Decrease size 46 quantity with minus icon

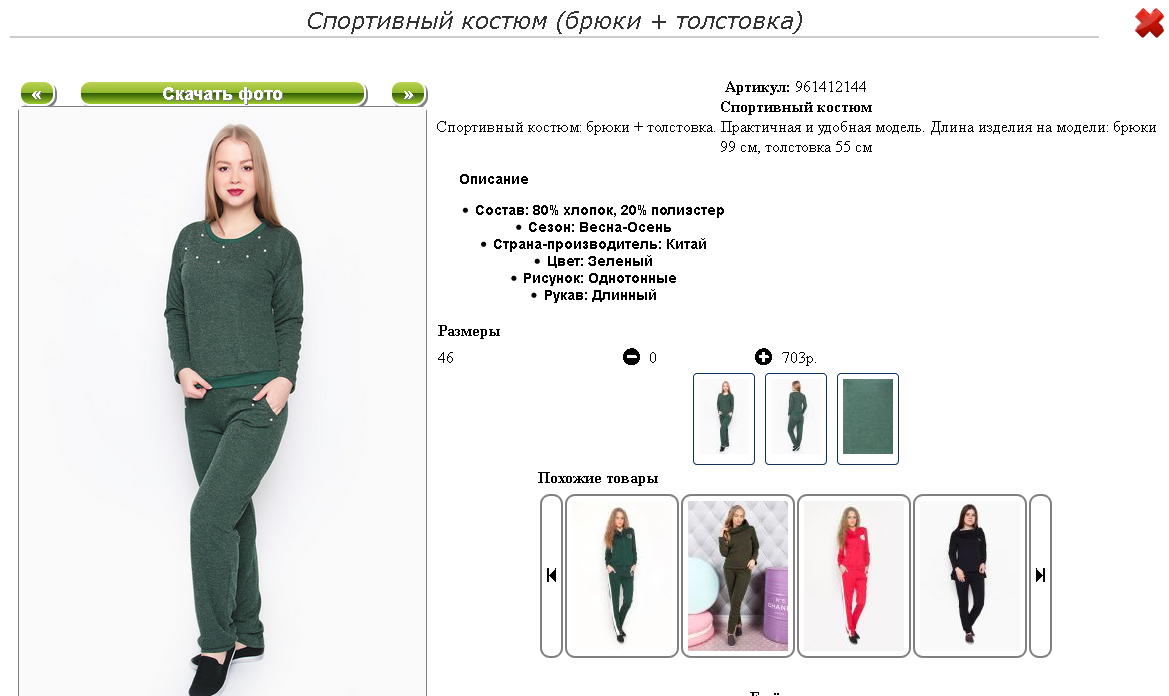tap(631, 357)
